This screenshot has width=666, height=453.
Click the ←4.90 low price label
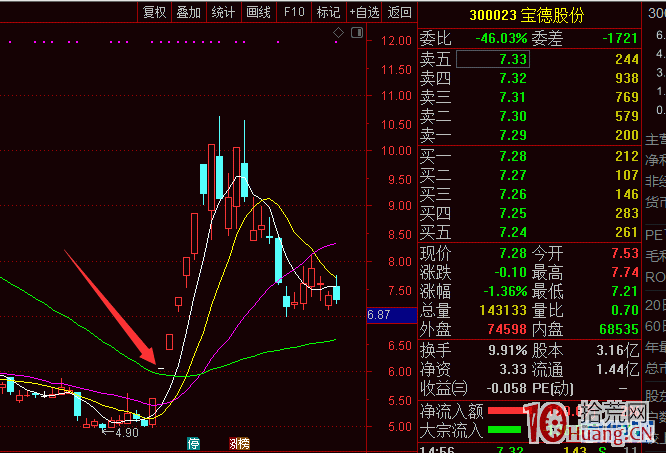[120, 433]
